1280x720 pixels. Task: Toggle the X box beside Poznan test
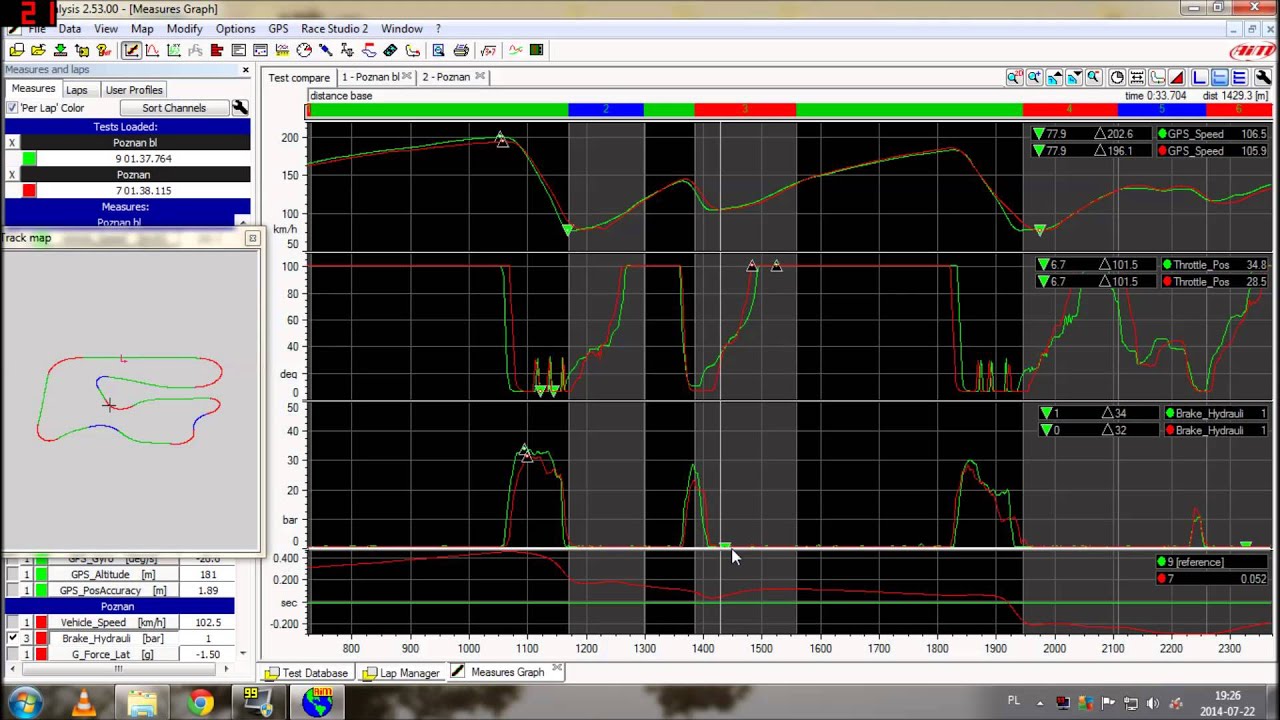(x=12, y=174)
